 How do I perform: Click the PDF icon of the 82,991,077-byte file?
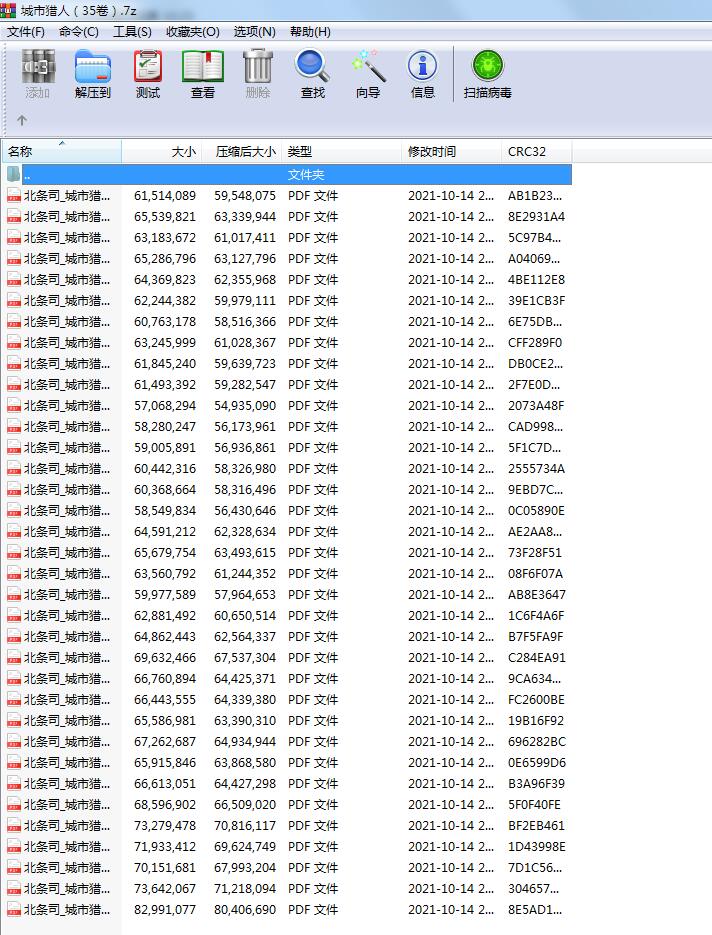point(14,910)
